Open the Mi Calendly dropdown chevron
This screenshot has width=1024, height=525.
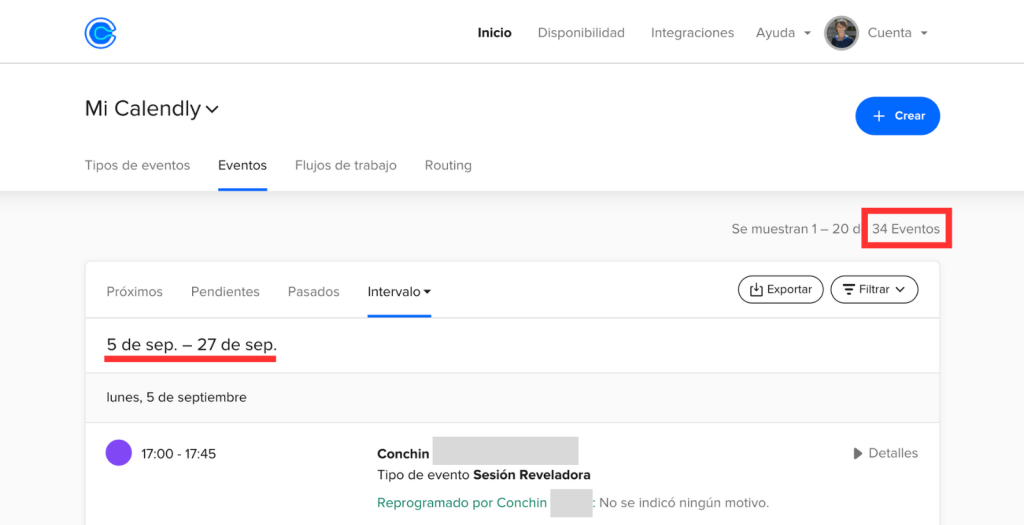(x=212, y=110)
